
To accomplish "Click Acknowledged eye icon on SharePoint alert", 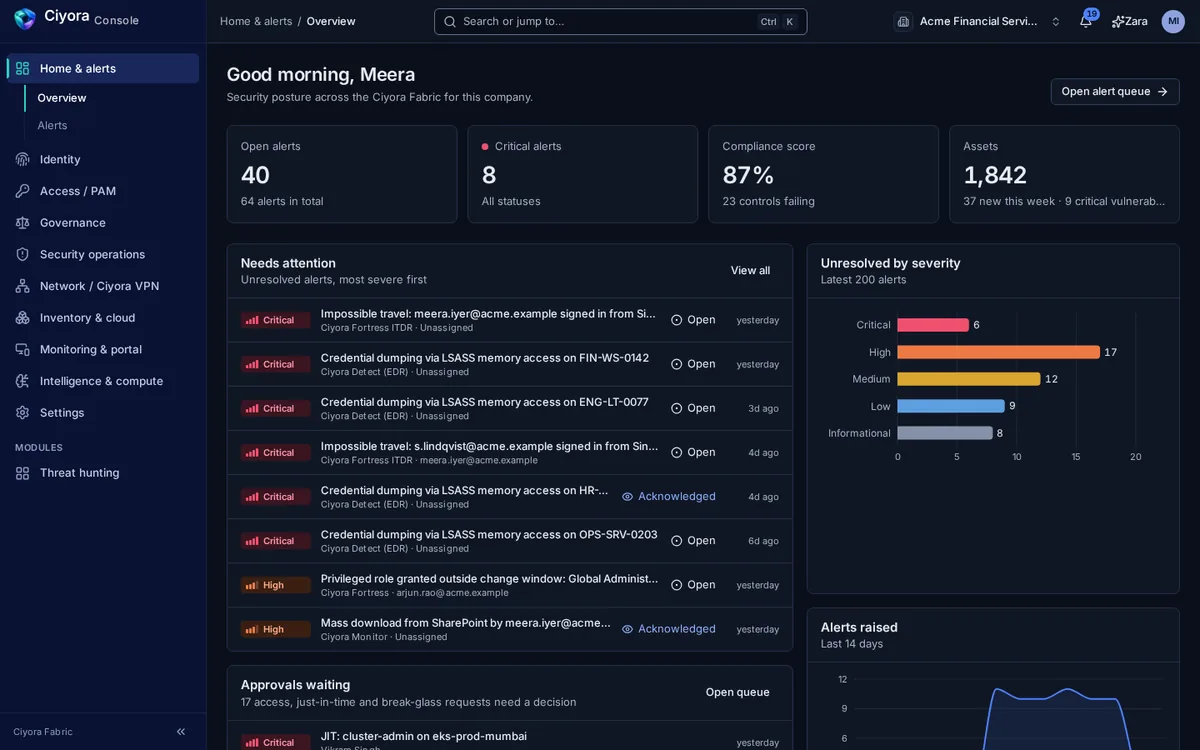I will click(628, 629).
